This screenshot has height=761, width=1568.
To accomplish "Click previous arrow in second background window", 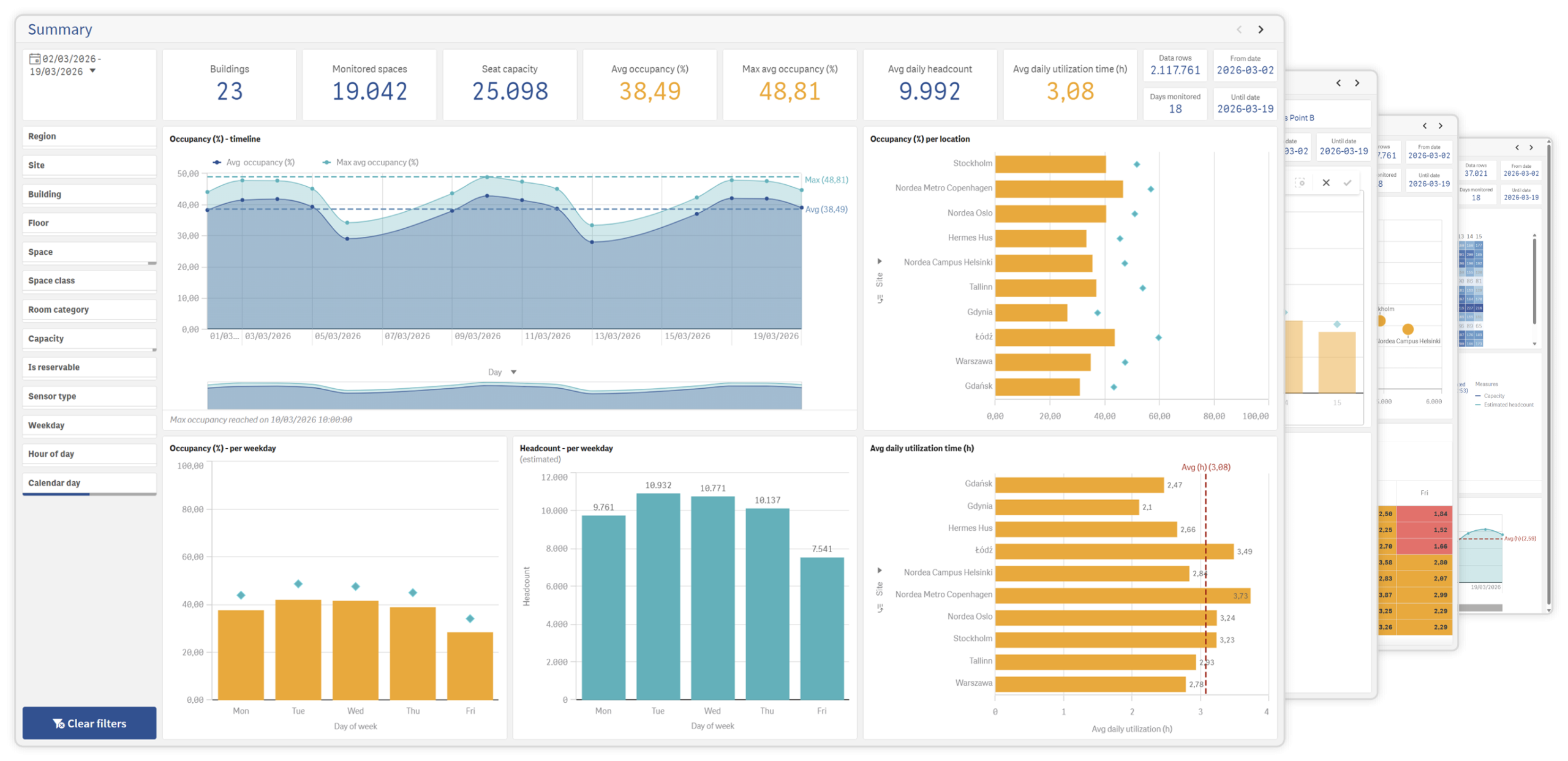I will point(1338,83).
